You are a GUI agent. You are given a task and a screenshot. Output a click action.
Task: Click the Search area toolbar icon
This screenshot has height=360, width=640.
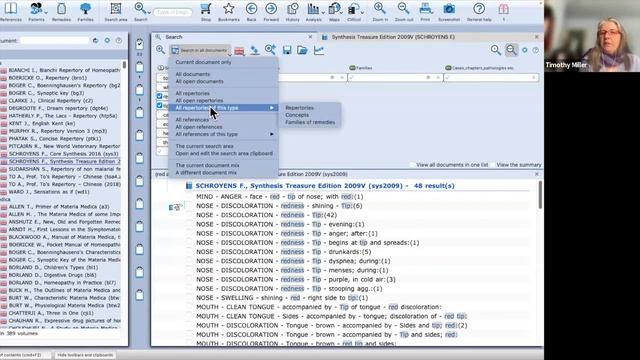pyautogui.click(x=116, y=9)
